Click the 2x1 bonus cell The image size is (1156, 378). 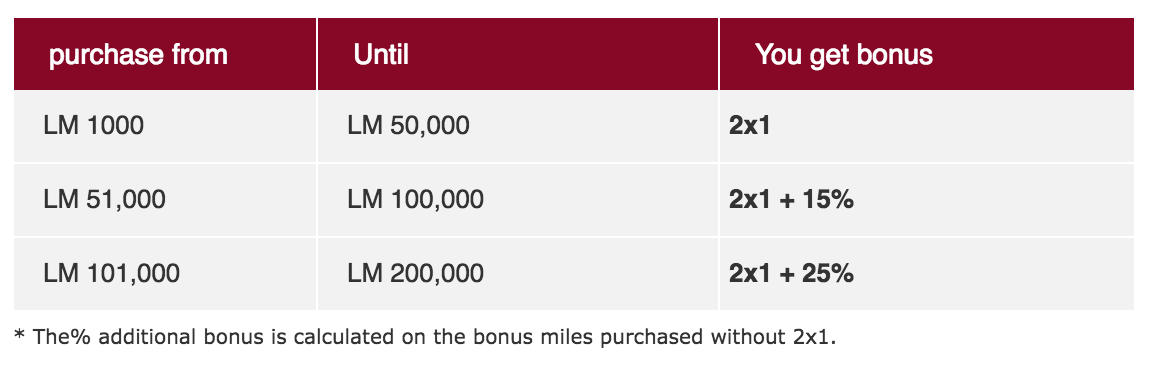(927, 126)
